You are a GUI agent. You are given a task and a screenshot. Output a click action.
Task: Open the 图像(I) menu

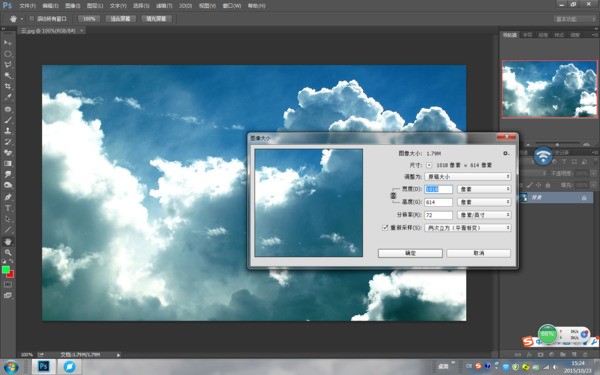(x=73, y=6)
